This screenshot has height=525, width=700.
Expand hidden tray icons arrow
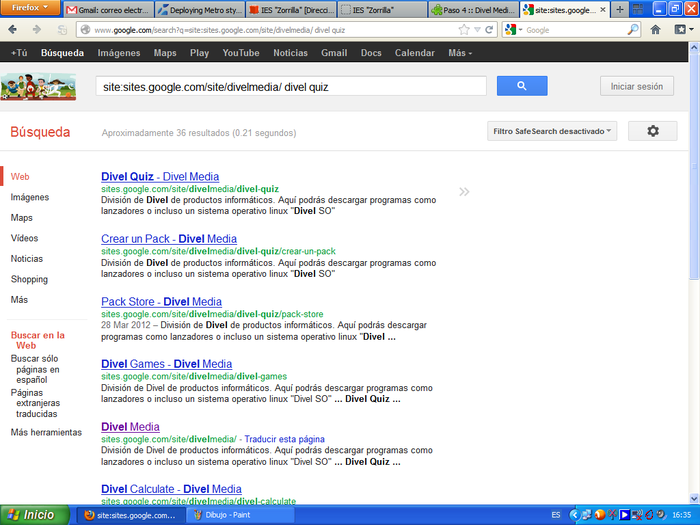pos(574,515)
